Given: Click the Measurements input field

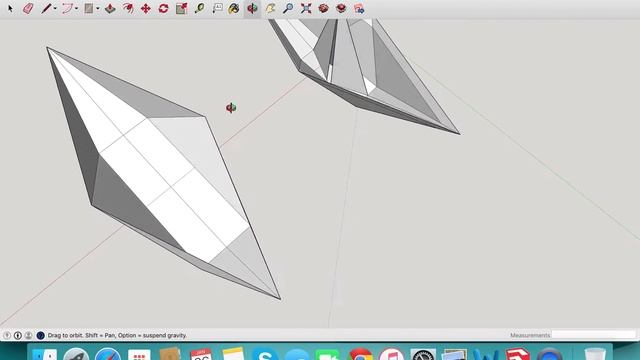Looking at the screenshot, I should coord(594,335).
